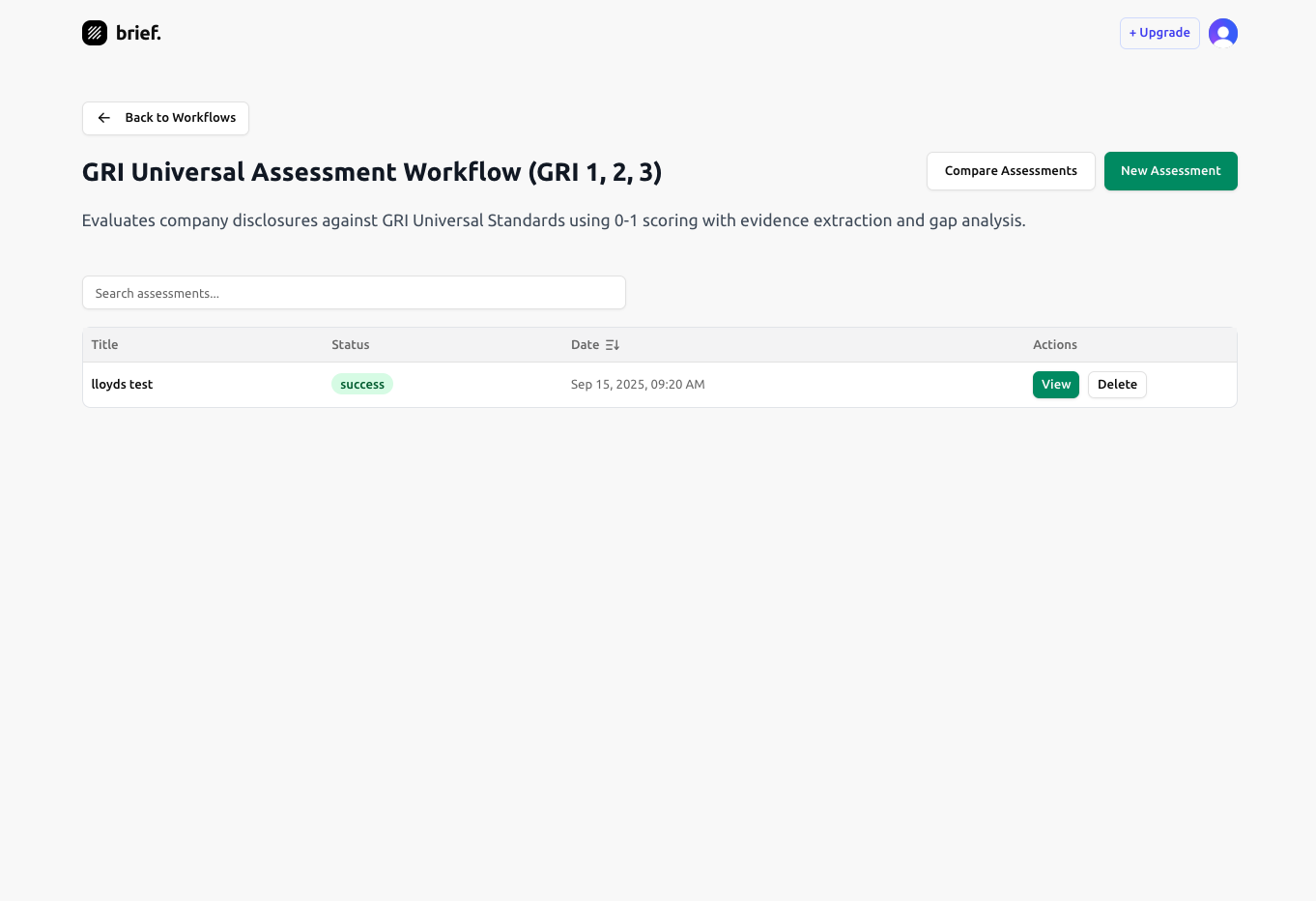Click the striped logo next to brief
Viewport: 1316px width, 901px height.
94,32
